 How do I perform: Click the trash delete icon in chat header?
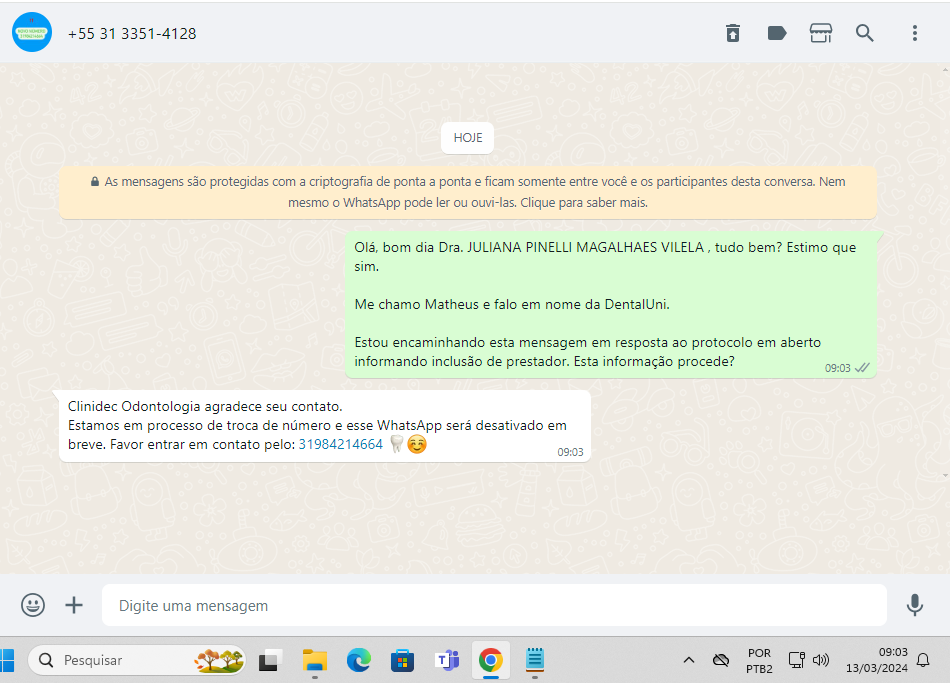tap(733, 33)
